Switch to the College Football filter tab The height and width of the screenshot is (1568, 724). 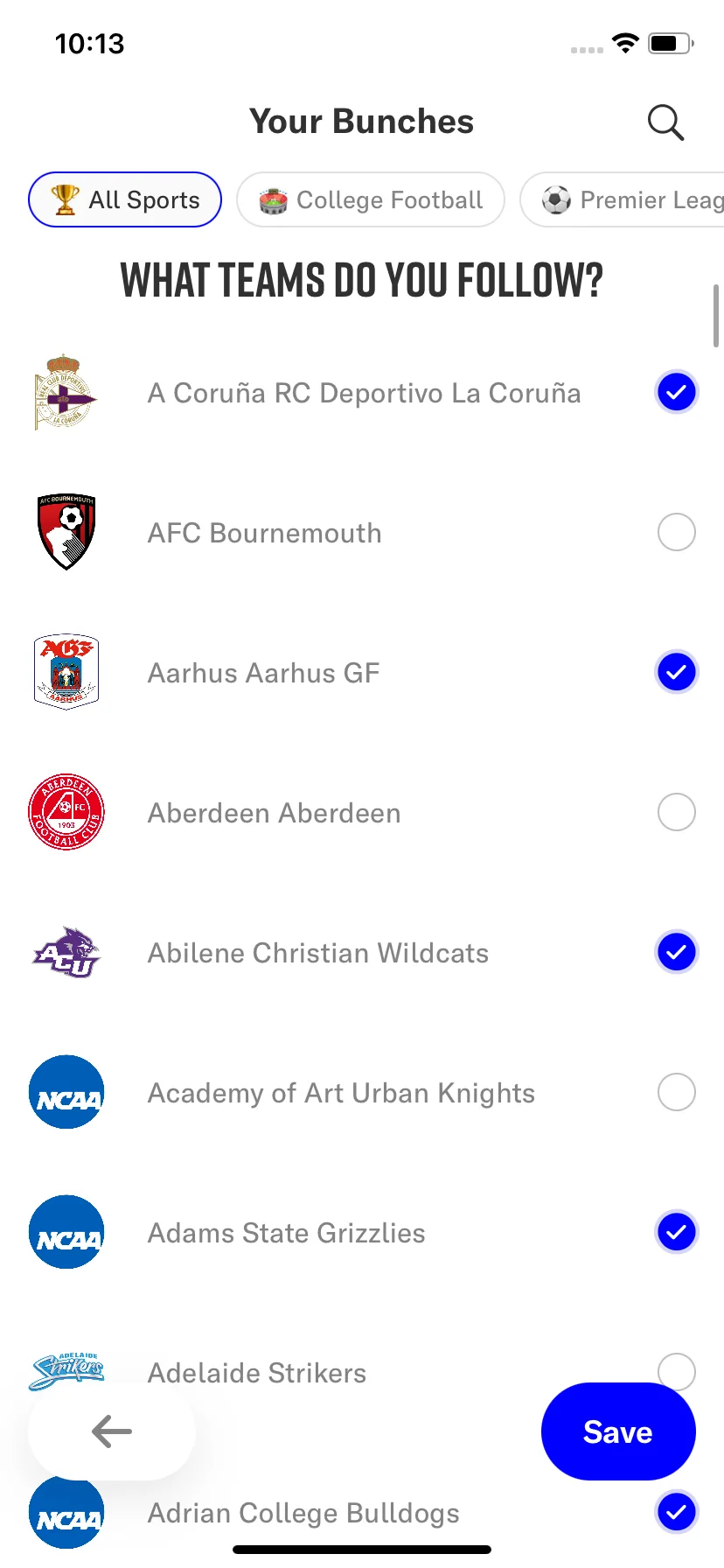click(x=371, y=199)
